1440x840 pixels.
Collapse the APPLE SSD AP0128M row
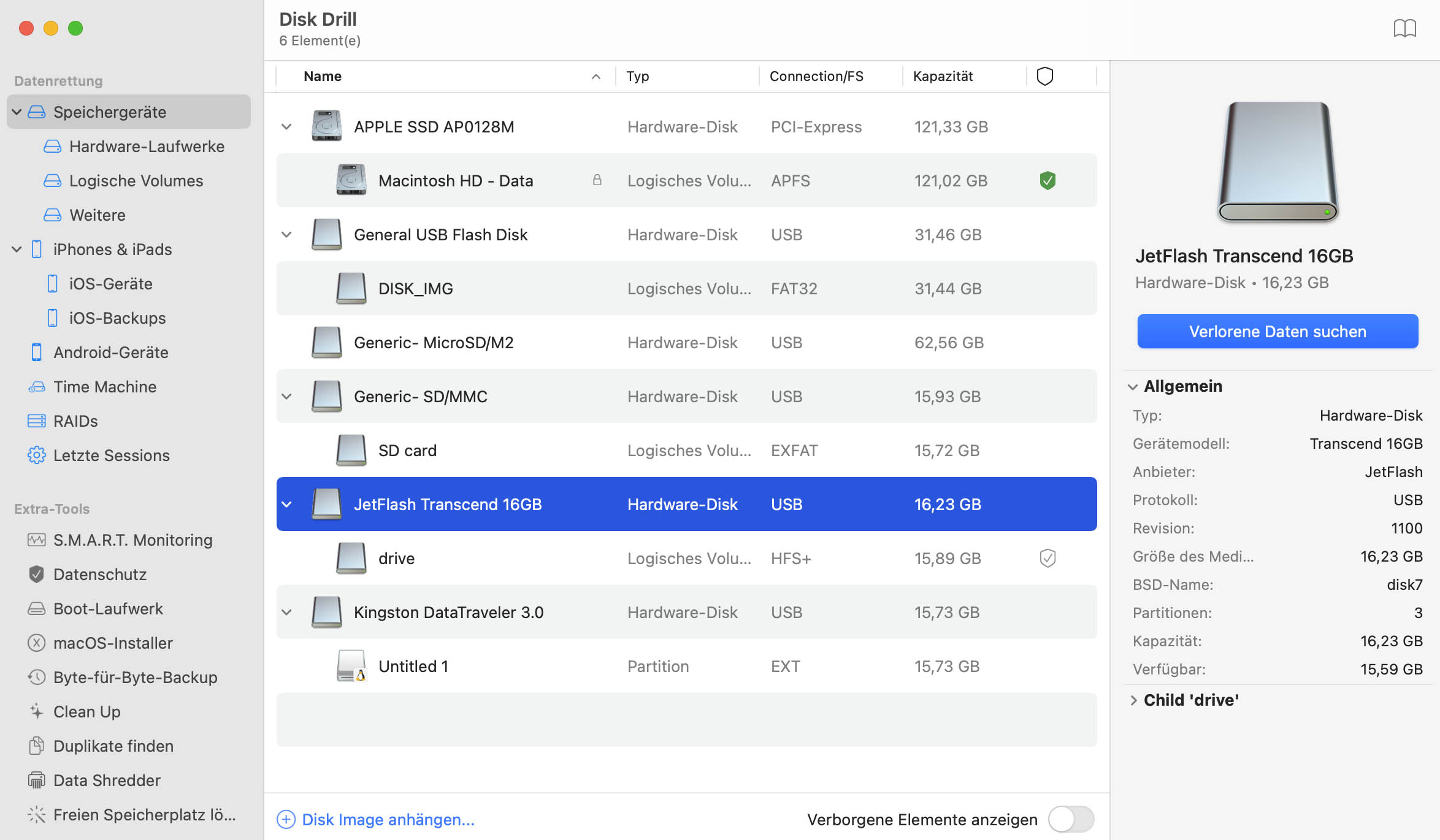pyautogui.click(x=286, y=127)
